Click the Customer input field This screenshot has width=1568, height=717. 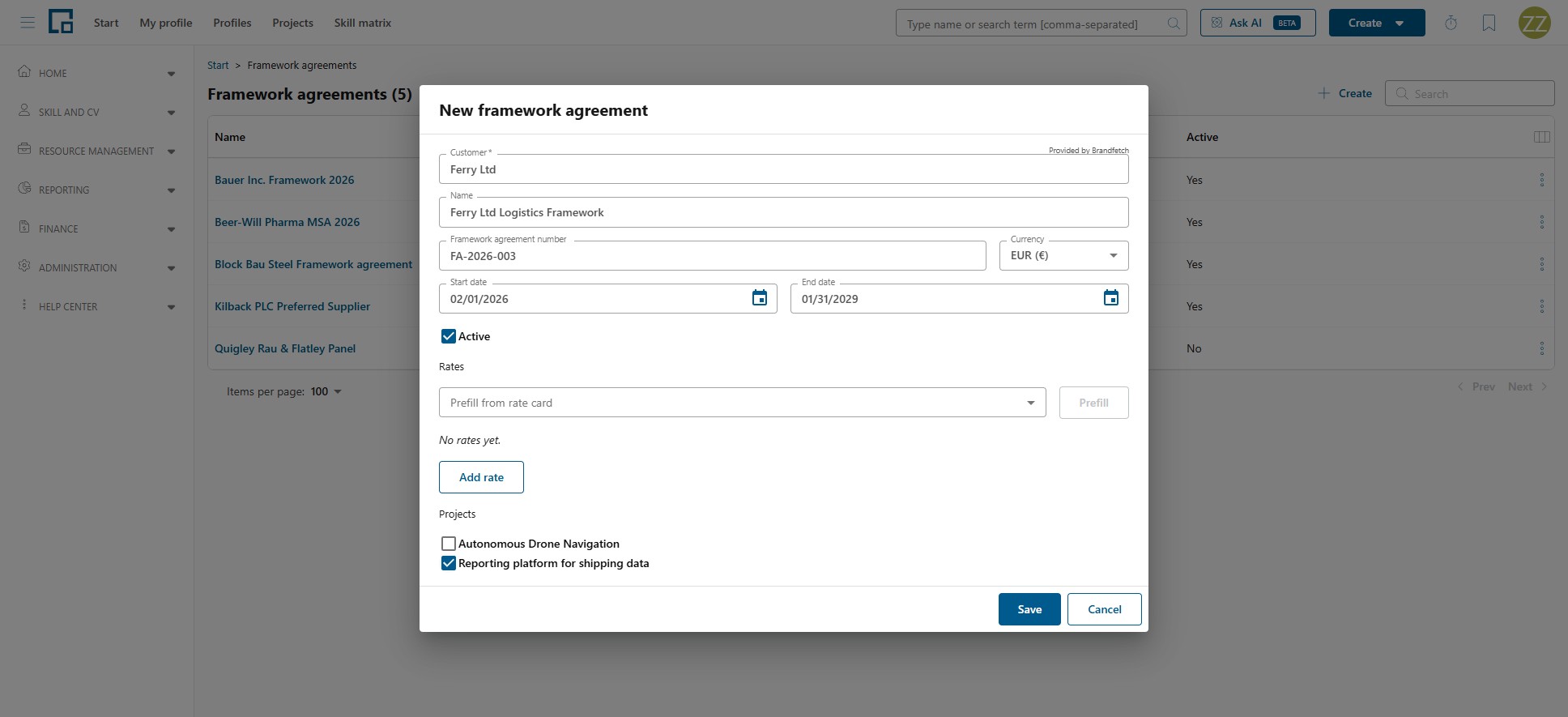[x=783, y=169]
